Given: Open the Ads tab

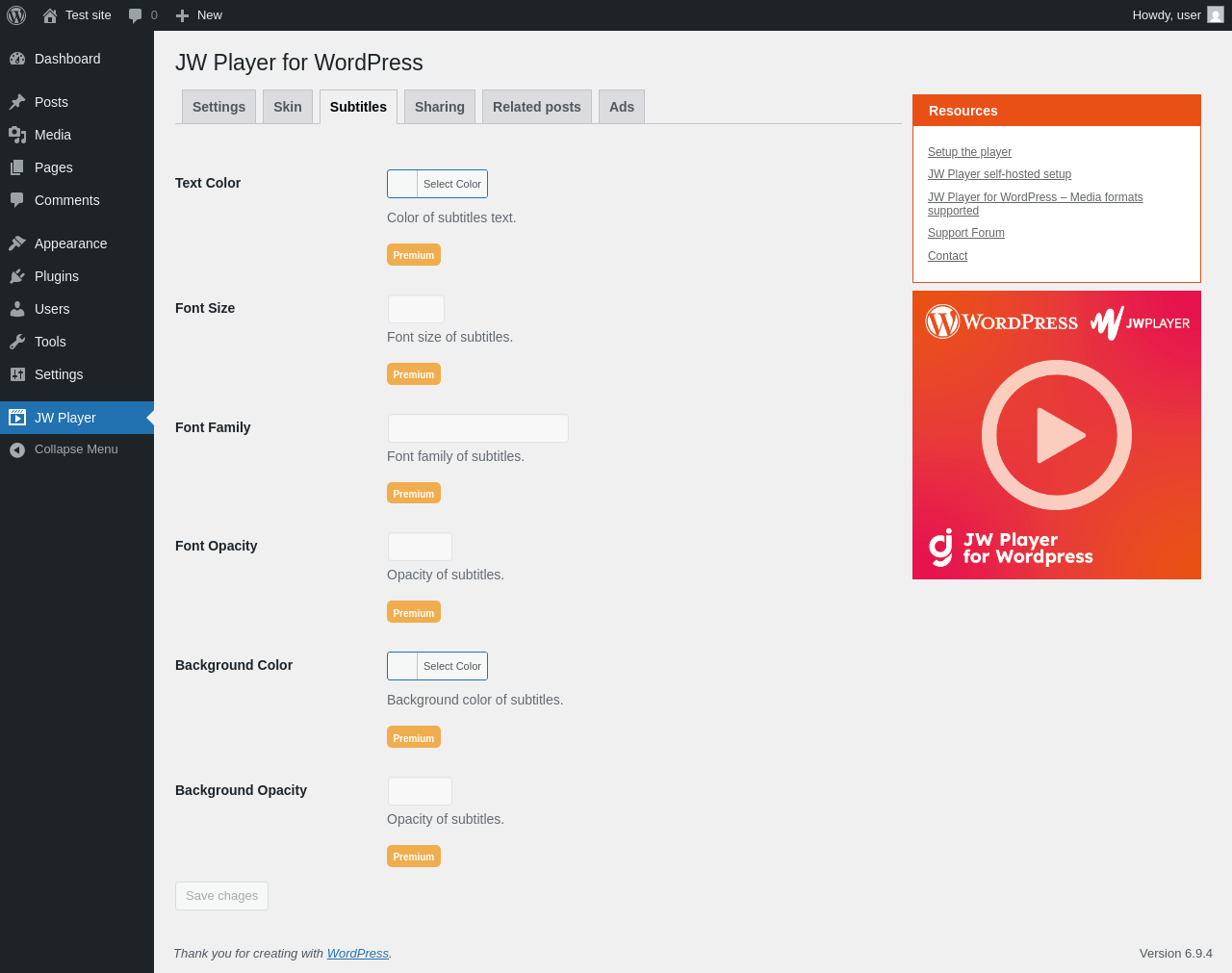Looking at the screenshot, I should point(622,107).
